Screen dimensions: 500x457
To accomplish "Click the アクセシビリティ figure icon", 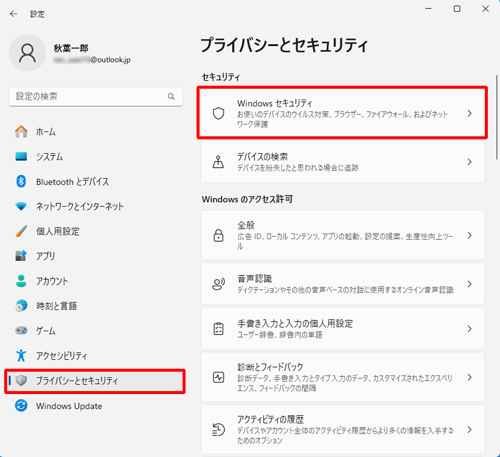I will tap(21, 355).
